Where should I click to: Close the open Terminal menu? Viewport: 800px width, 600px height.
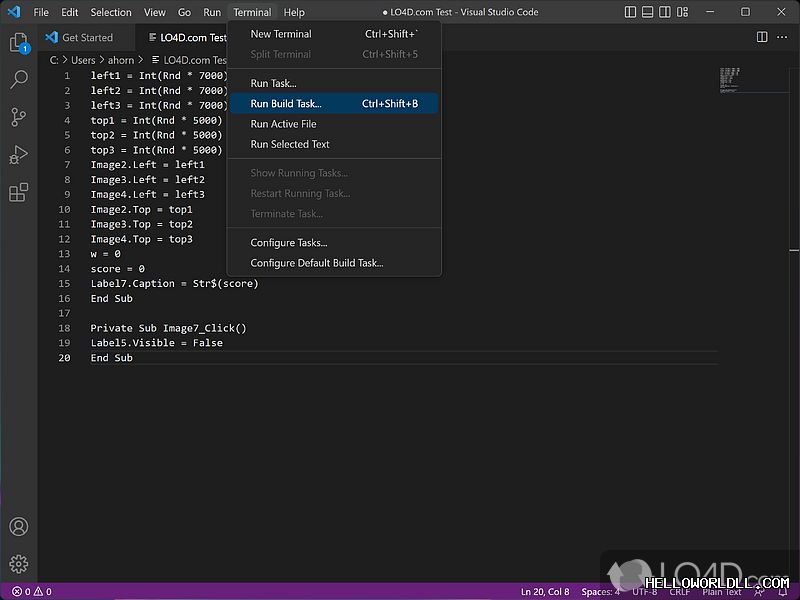coord(252,12)
